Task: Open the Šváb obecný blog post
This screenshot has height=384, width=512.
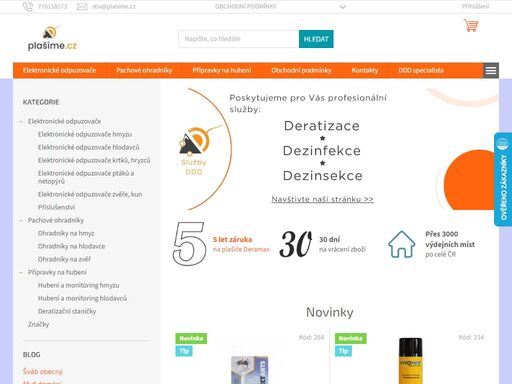Action: (43, 371)
